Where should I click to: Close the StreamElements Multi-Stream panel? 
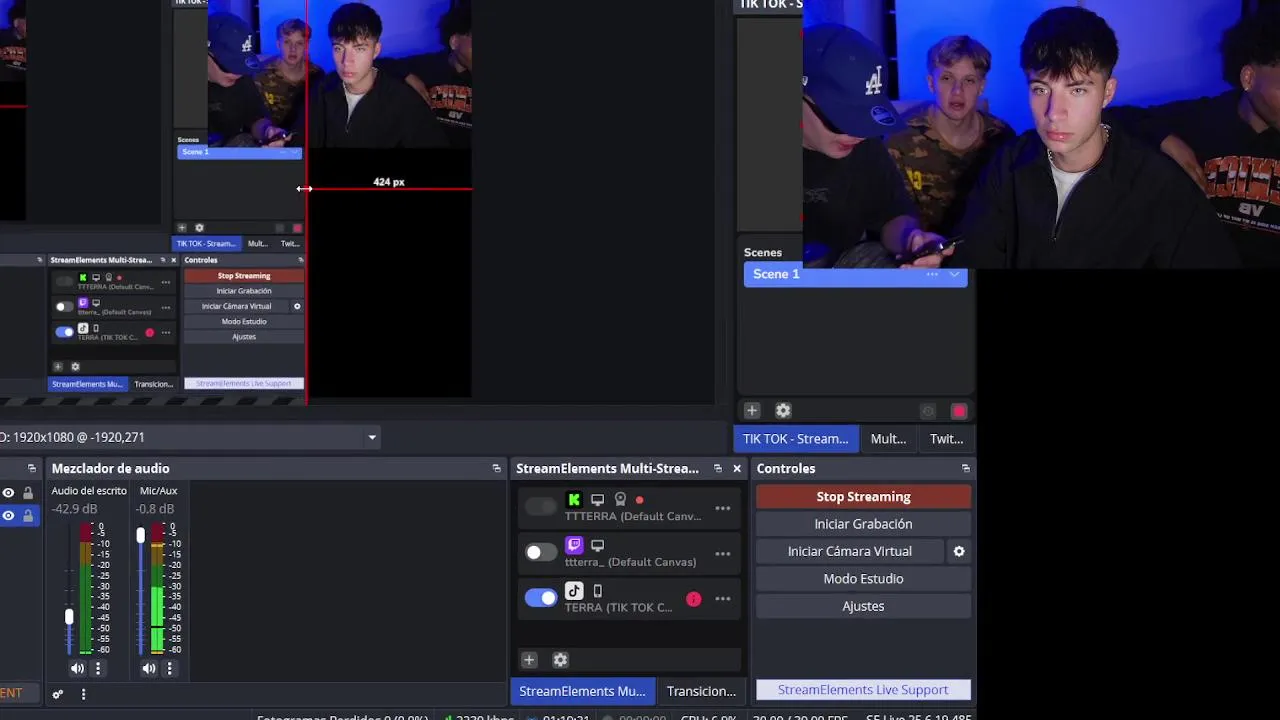click(x=737, y=468)
